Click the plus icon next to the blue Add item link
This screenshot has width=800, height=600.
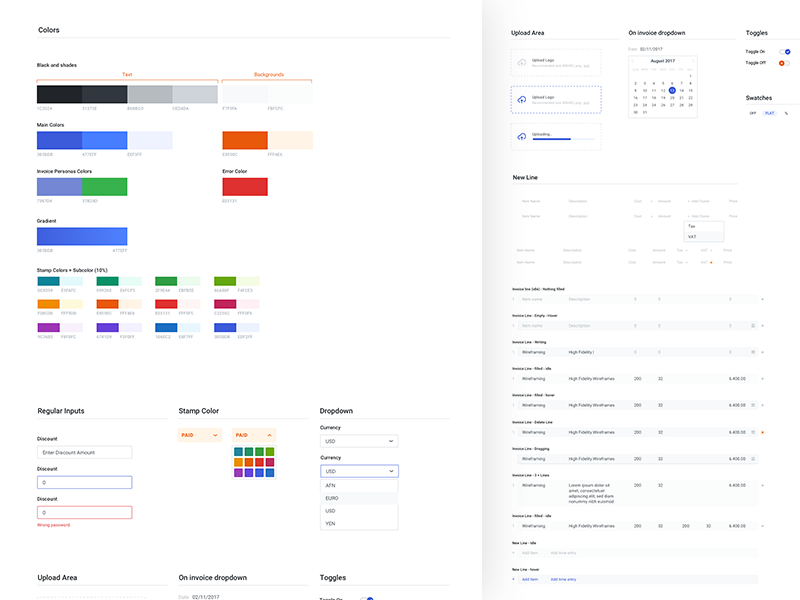514,579
